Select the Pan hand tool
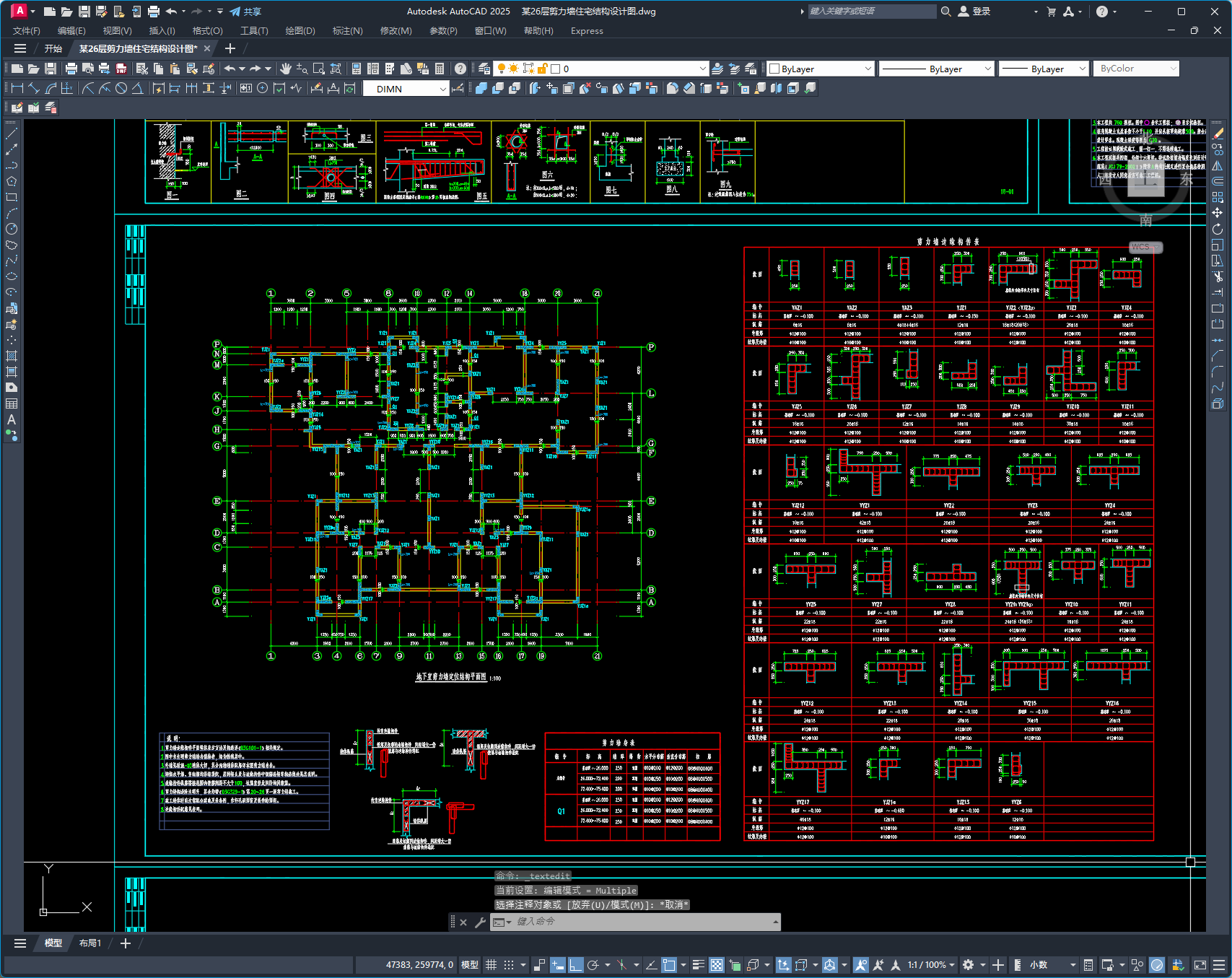 285,69
